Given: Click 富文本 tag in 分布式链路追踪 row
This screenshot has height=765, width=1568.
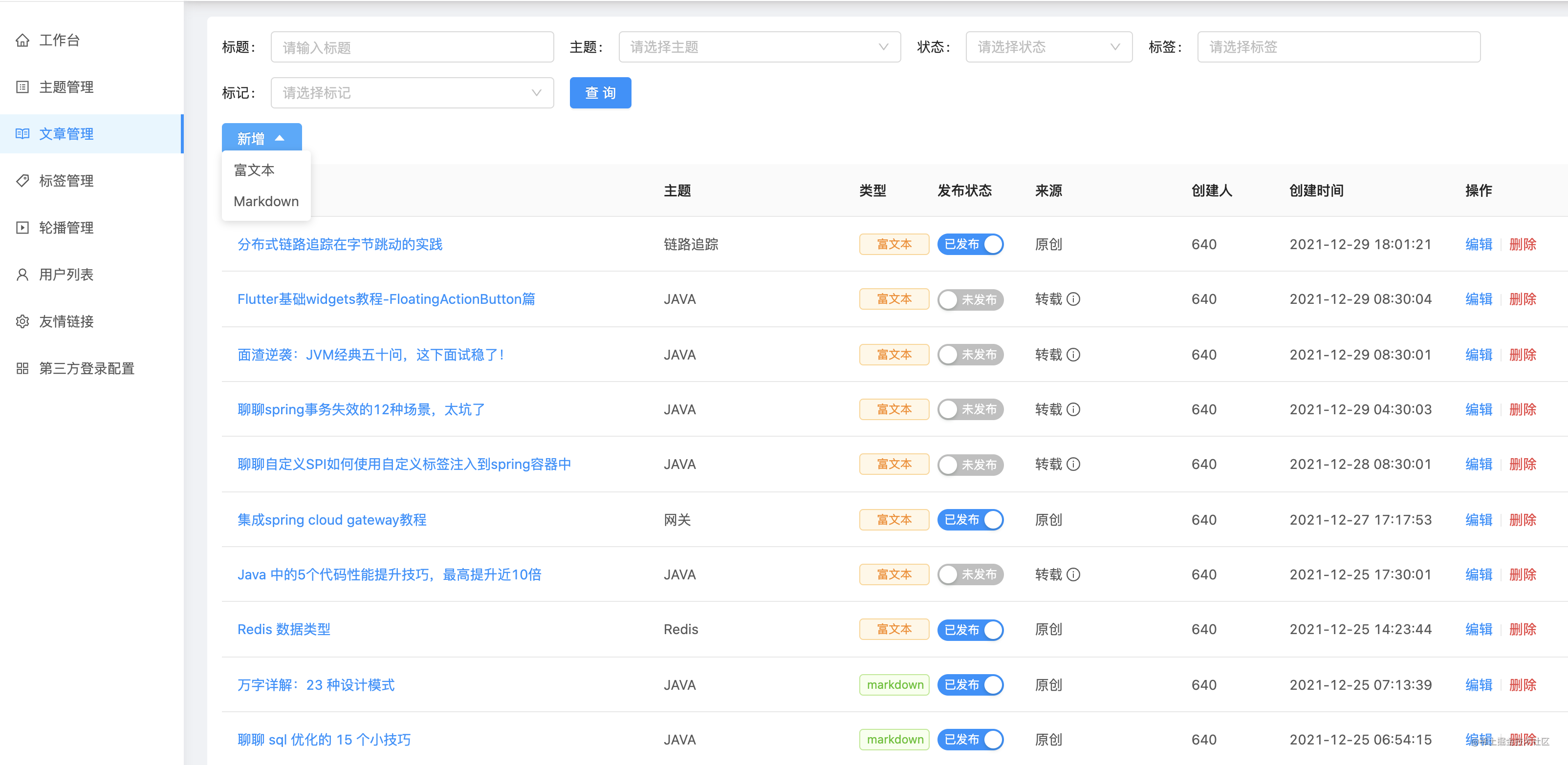Looking at the screenshot, I should pos(894,245).
